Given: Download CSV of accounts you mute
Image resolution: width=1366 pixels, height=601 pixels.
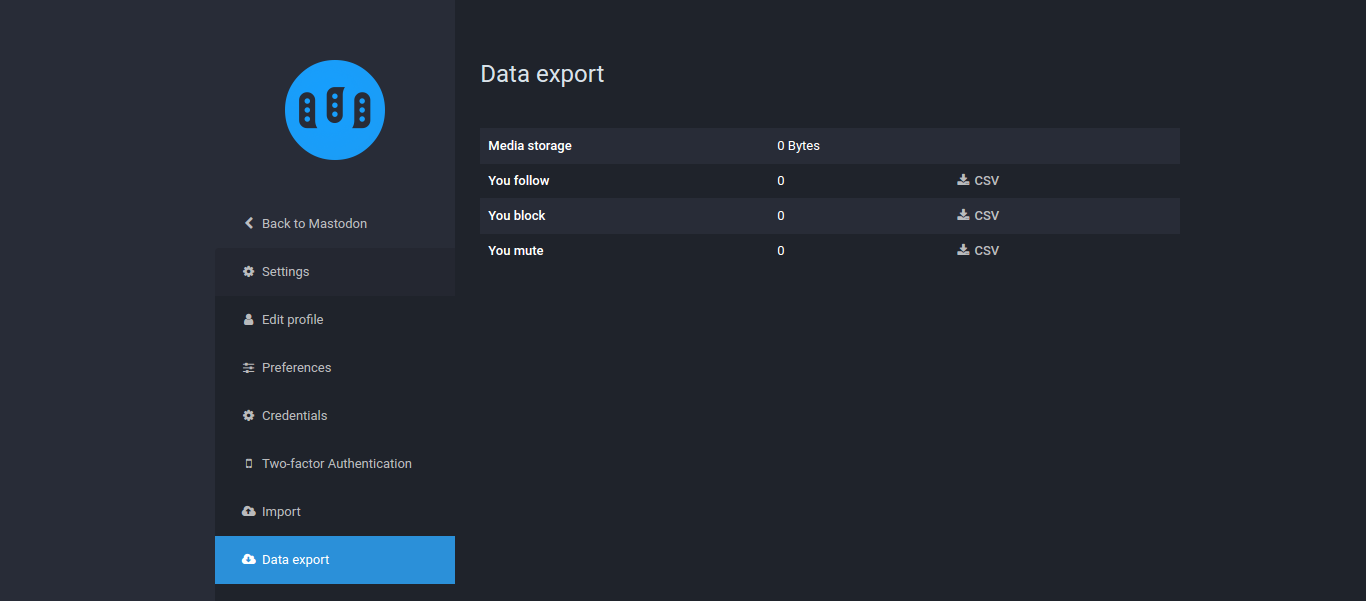Looking at the screenshot, I should (x=978, y=251).
